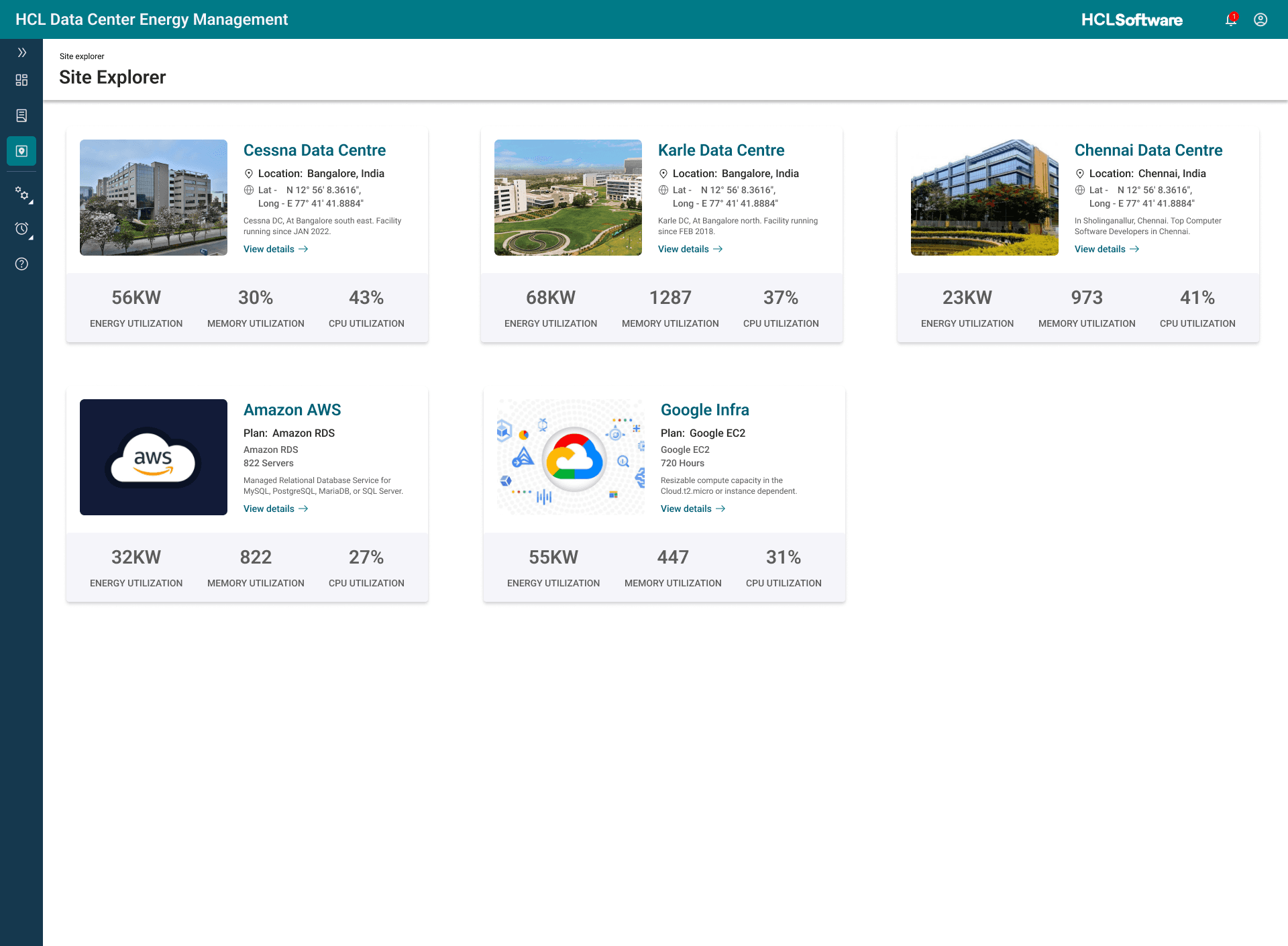Click the 973 memory utilization value
Image resolution: width=1288 pixels, height=946 pixels.
[1087, 298]
